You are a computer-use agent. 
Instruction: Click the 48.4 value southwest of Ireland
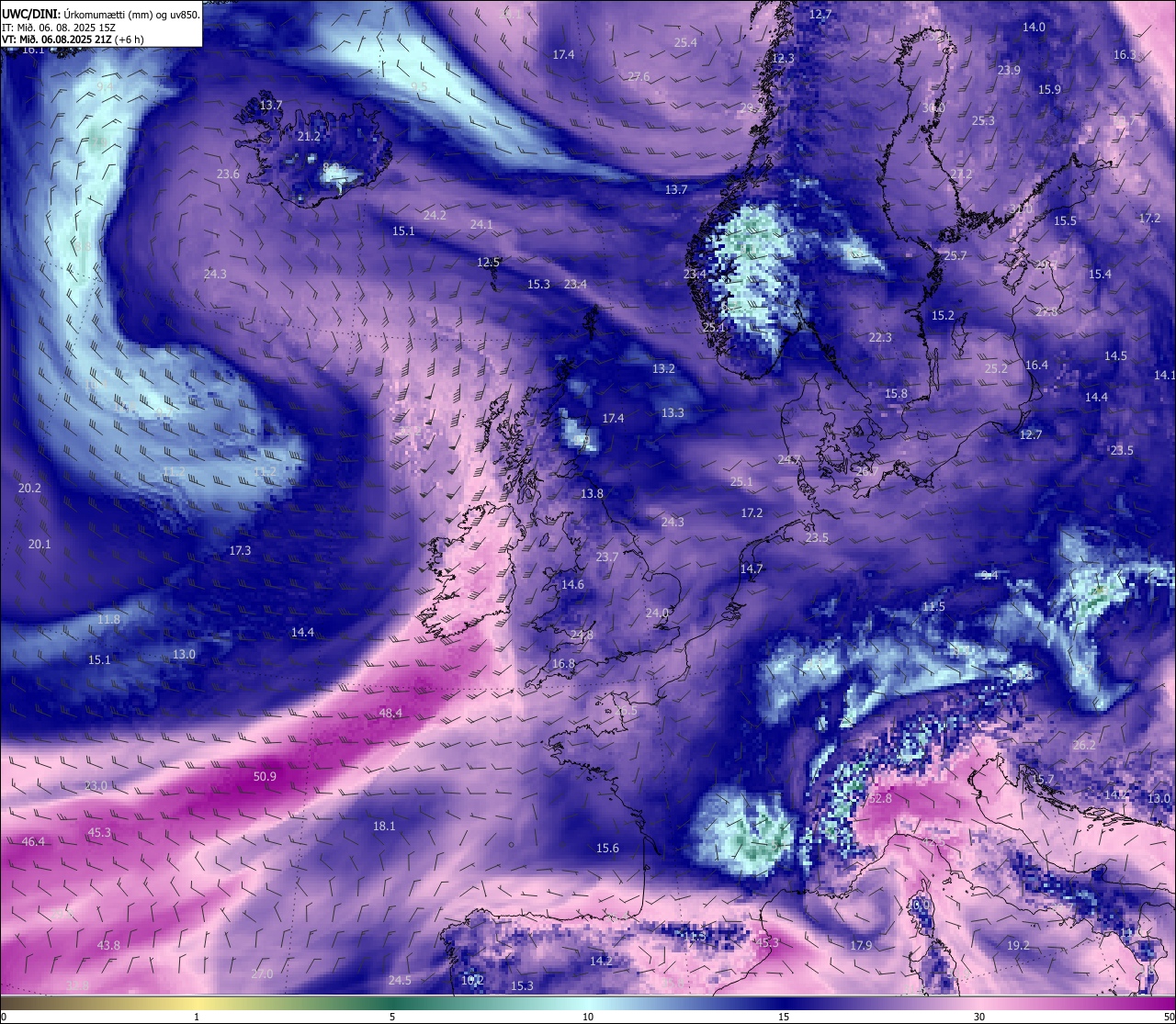tap(390, 713)
